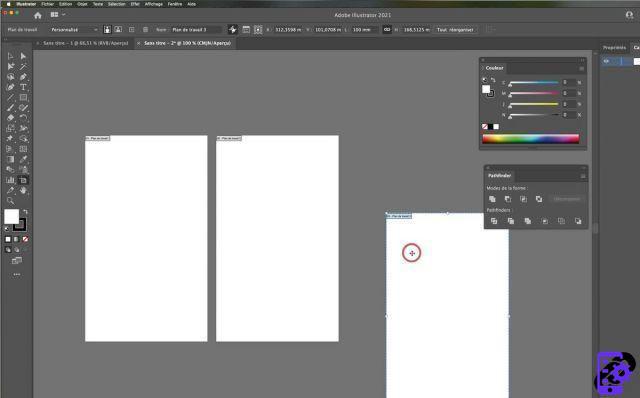Select the Pathfinder panel tab
The image size is (640, 398).
tap(500, 176)
